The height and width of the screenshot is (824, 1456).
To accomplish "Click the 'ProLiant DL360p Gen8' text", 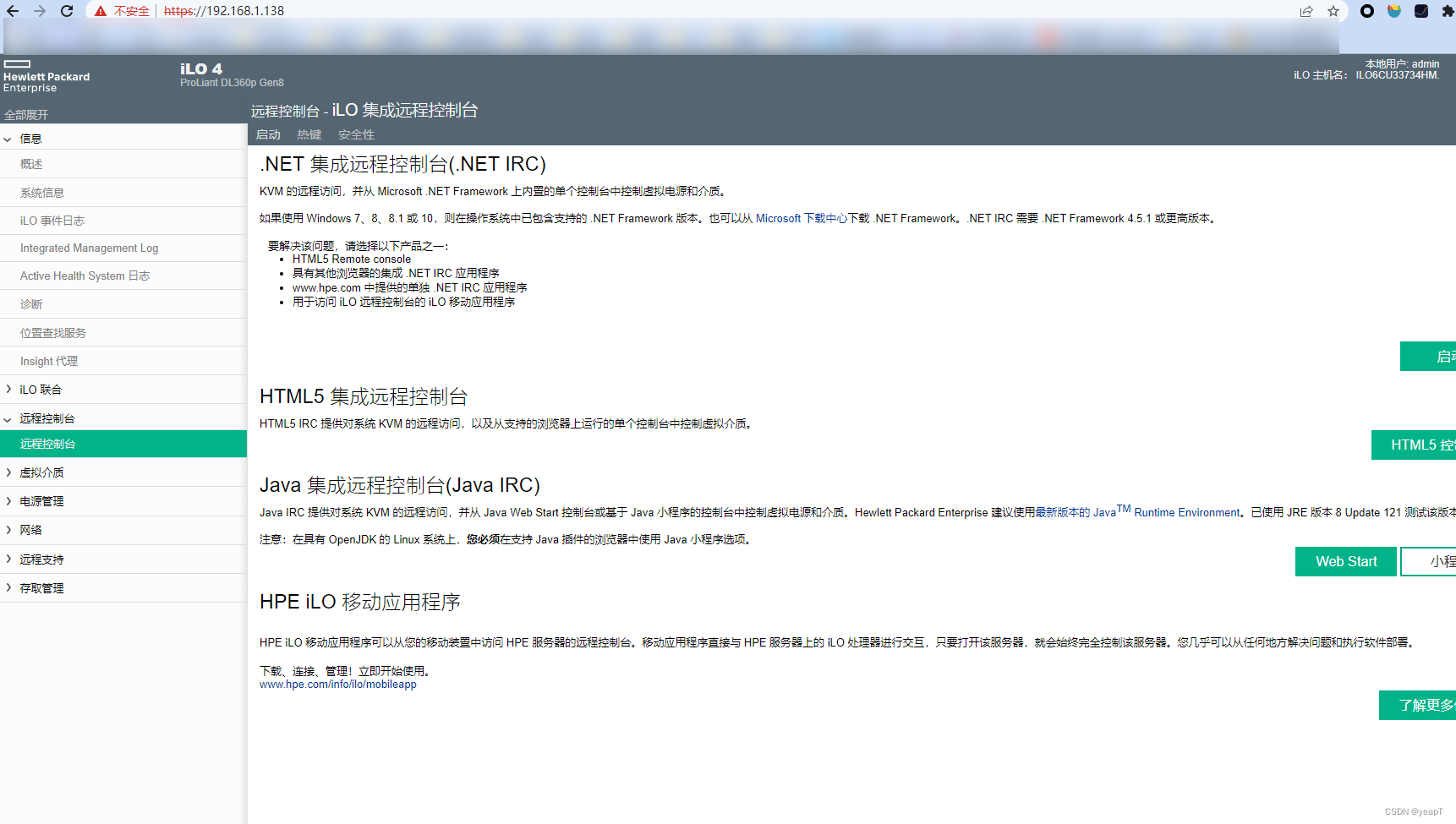I will pyautogui.click(x=232, y=83).
